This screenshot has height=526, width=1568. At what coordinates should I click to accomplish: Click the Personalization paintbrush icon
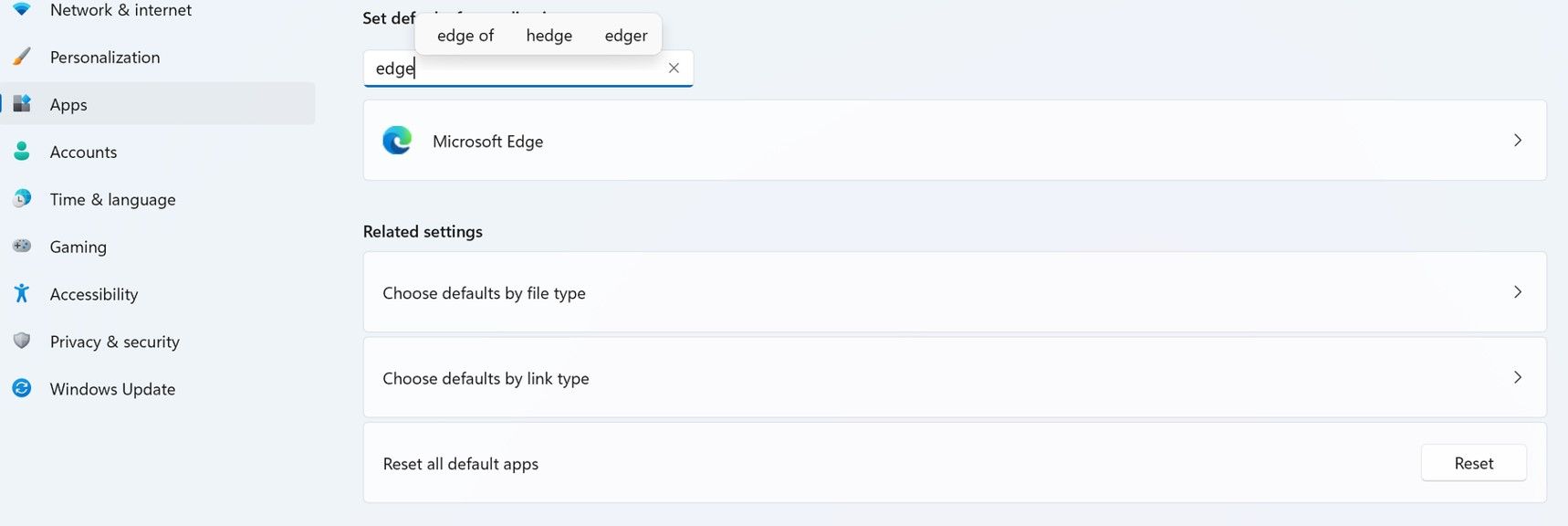point(22,57)
